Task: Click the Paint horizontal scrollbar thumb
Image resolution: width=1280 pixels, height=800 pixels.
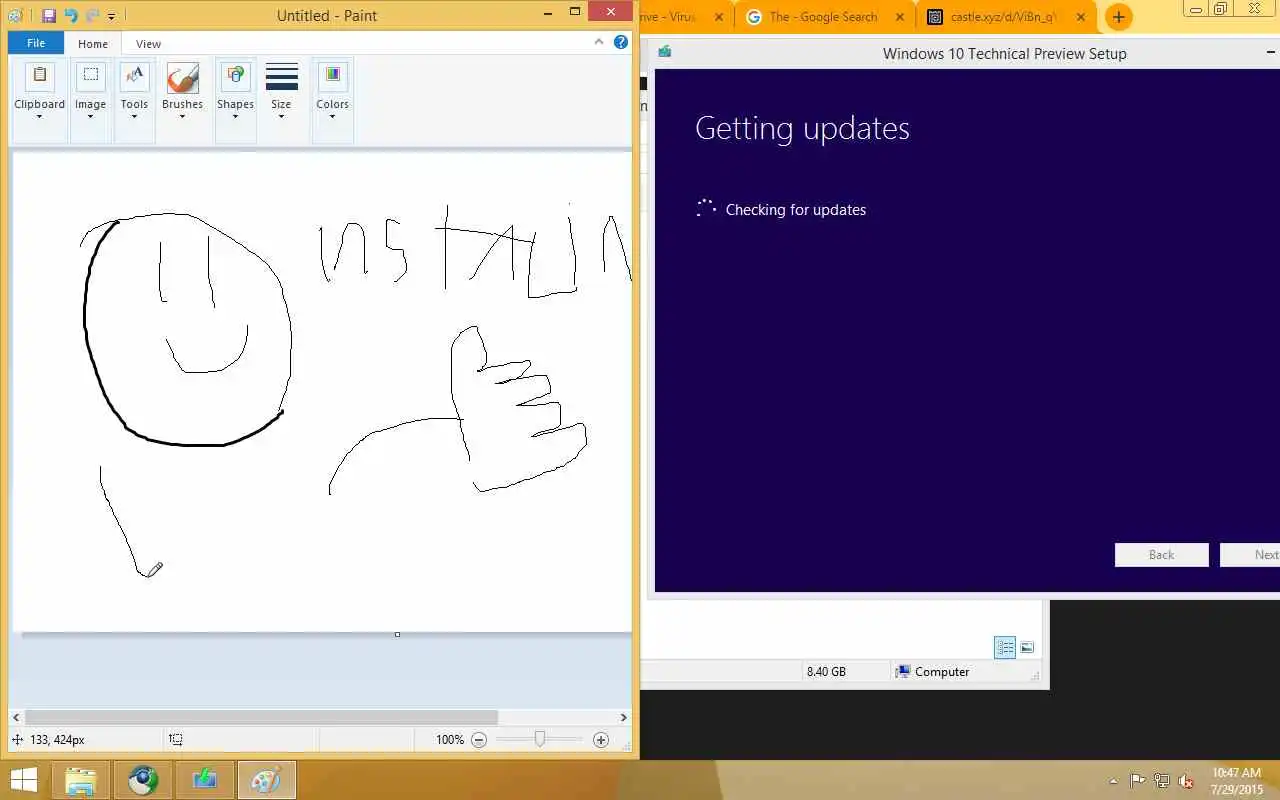Action: [x=261, y=717]
